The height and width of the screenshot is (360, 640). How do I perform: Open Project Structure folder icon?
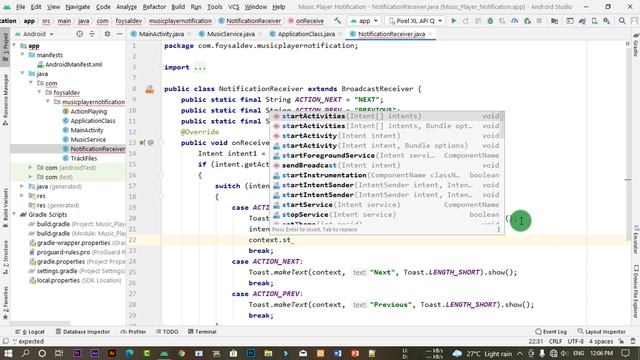(554, 20)
